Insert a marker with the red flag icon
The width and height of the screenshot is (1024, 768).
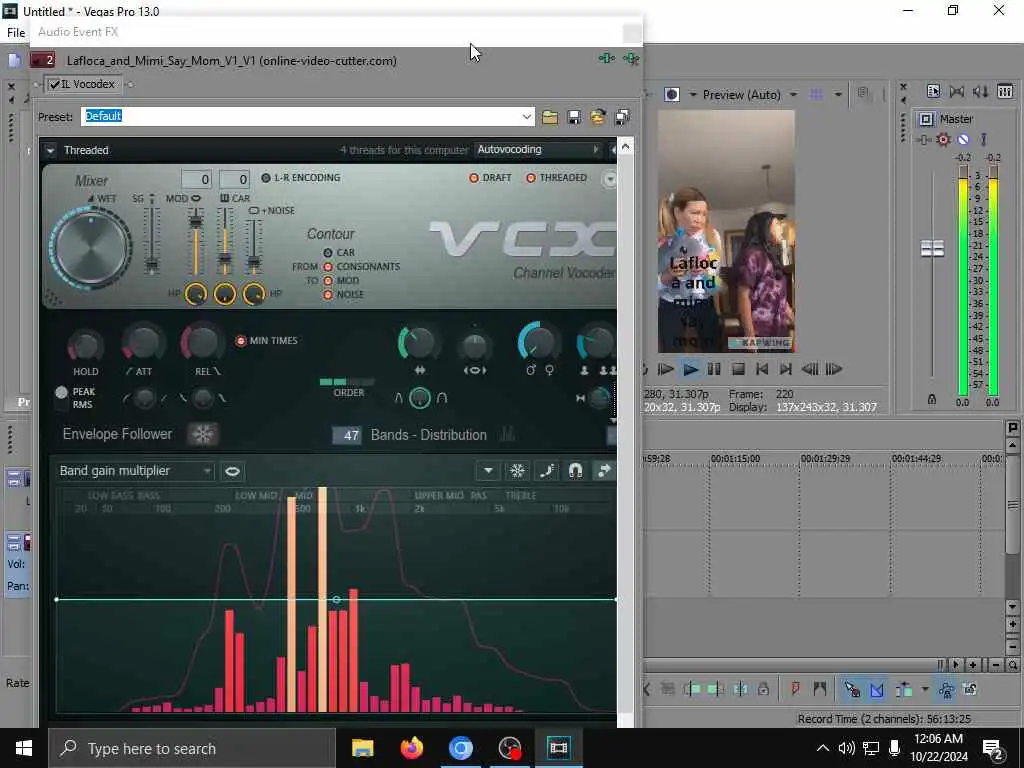point(795,689)
